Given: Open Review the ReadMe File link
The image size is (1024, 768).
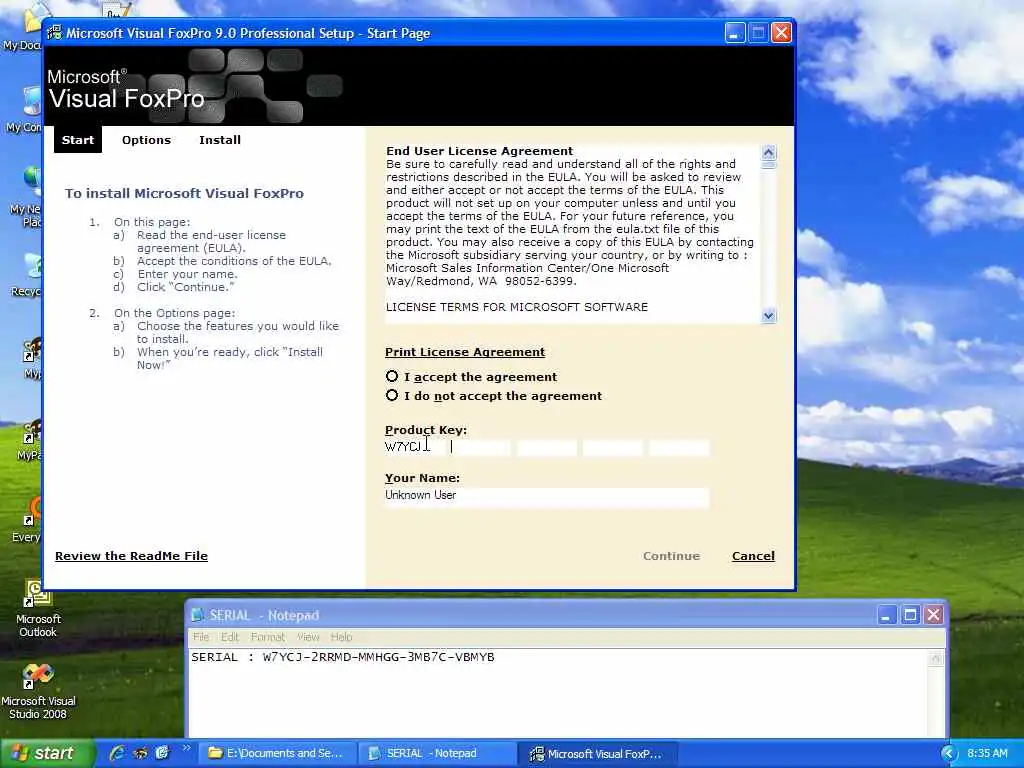Looking at the screenshot, I should pos(131,556).
